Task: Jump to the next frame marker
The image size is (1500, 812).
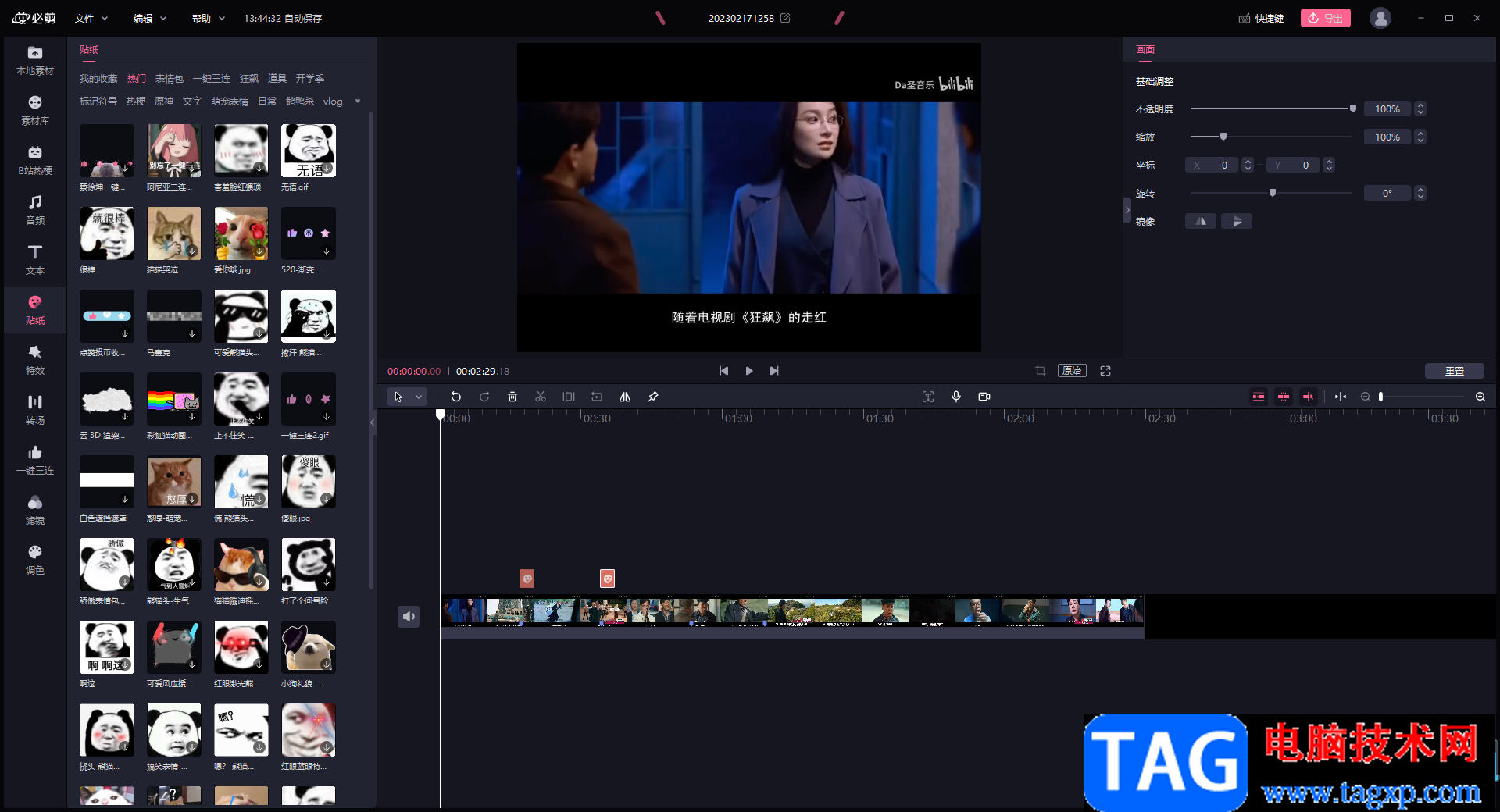Action: pos(774,371)
